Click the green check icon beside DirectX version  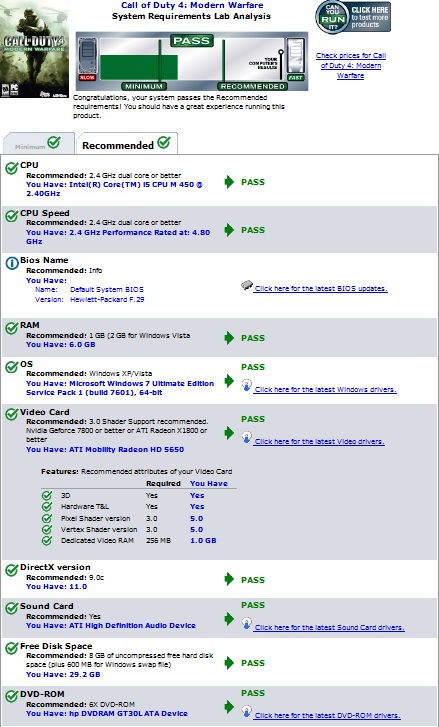point(12,570)
